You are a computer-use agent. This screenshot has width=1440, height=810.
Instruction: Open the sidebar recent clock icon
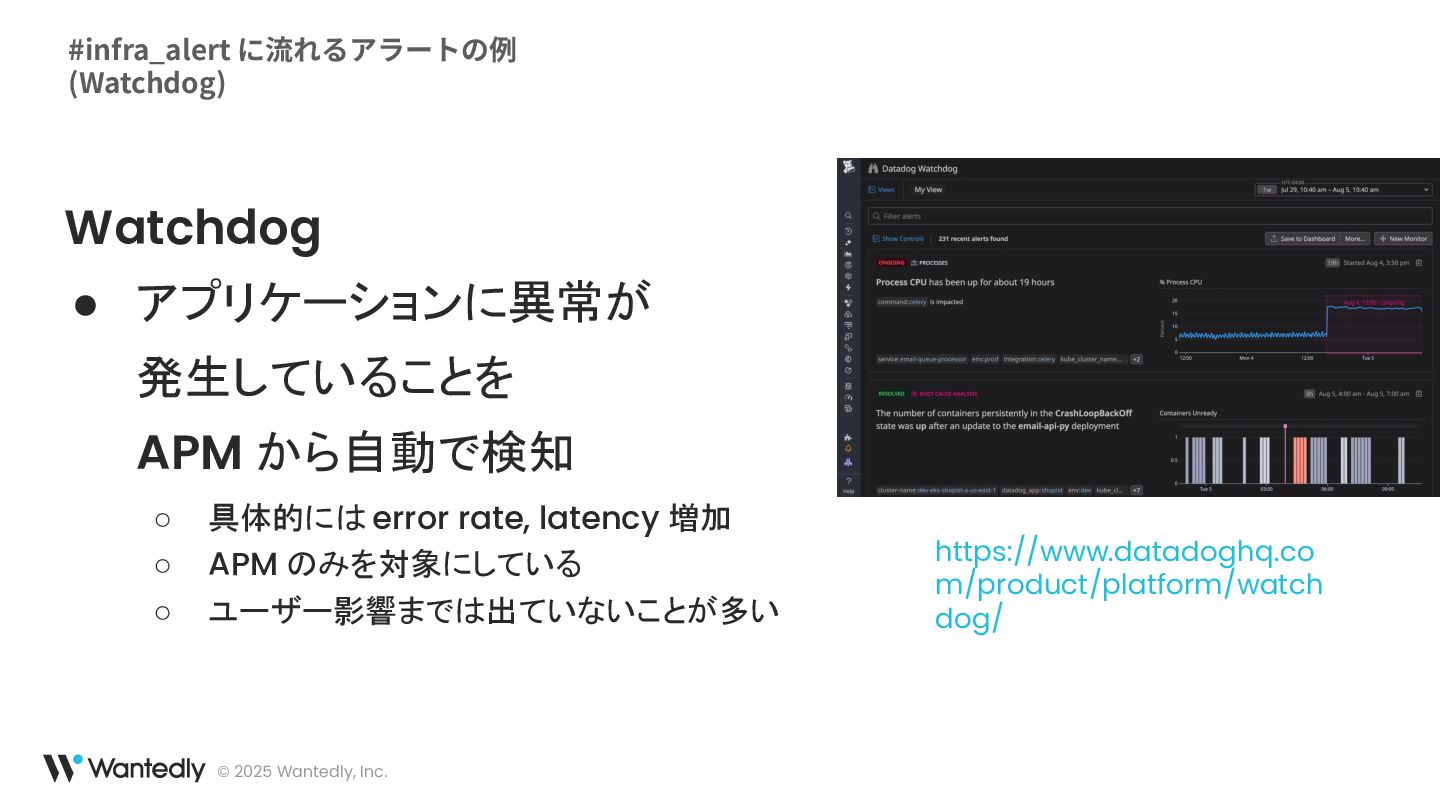click(x=848, y=231)
